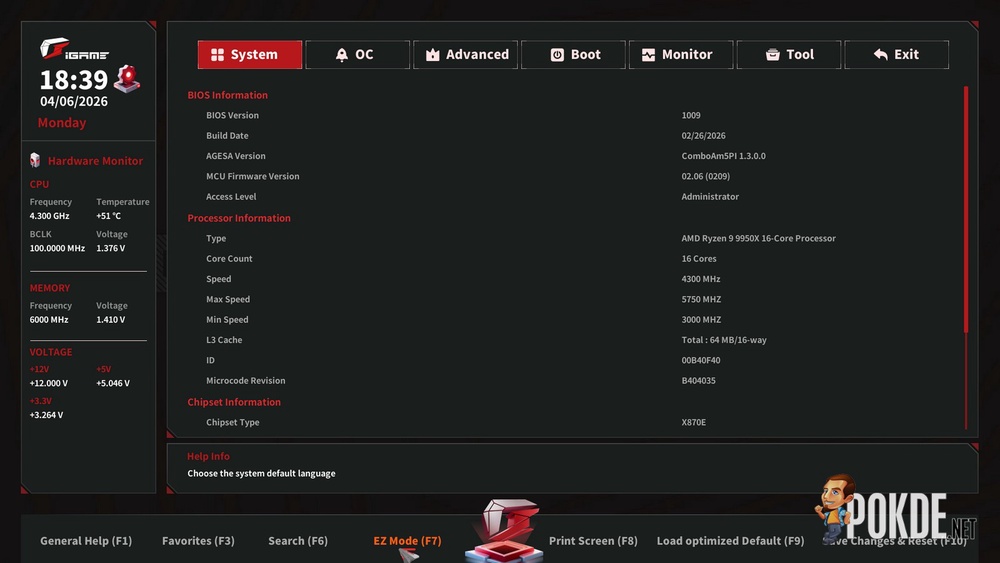Click the red mascot icon beside the clock

pyautogui.click(x=127, y=79)
